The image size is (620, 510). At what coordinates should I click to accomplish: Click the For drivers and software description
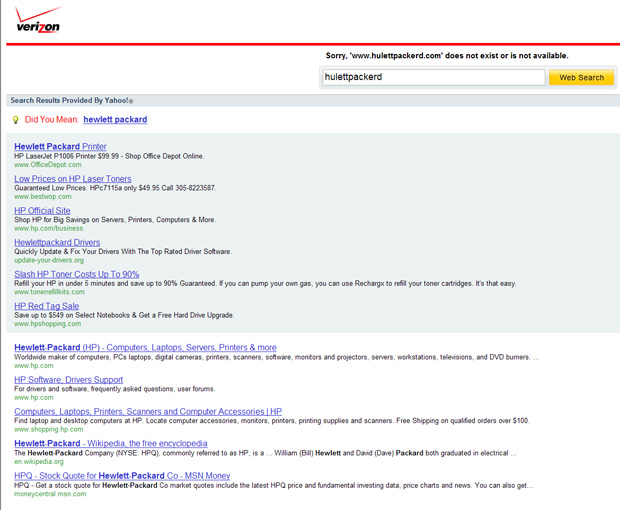115,389
